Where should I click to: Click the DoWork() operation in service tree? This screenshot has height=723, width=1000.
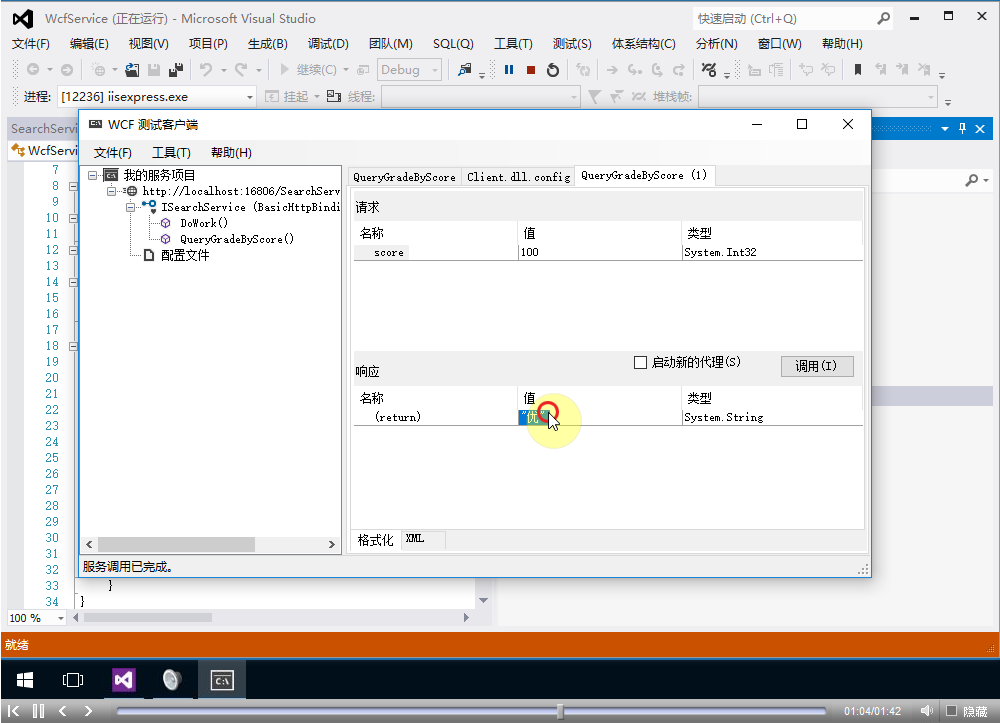[204, 223]
